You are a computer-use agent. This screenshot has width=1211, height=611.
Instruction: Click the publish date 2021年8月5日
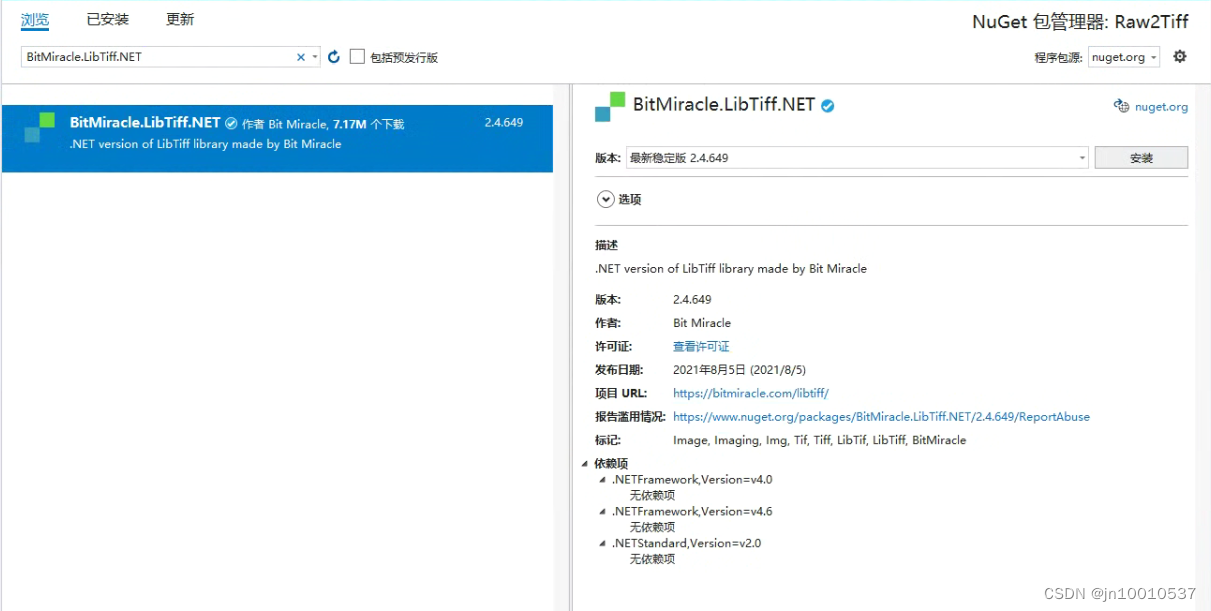click(739, 370)
